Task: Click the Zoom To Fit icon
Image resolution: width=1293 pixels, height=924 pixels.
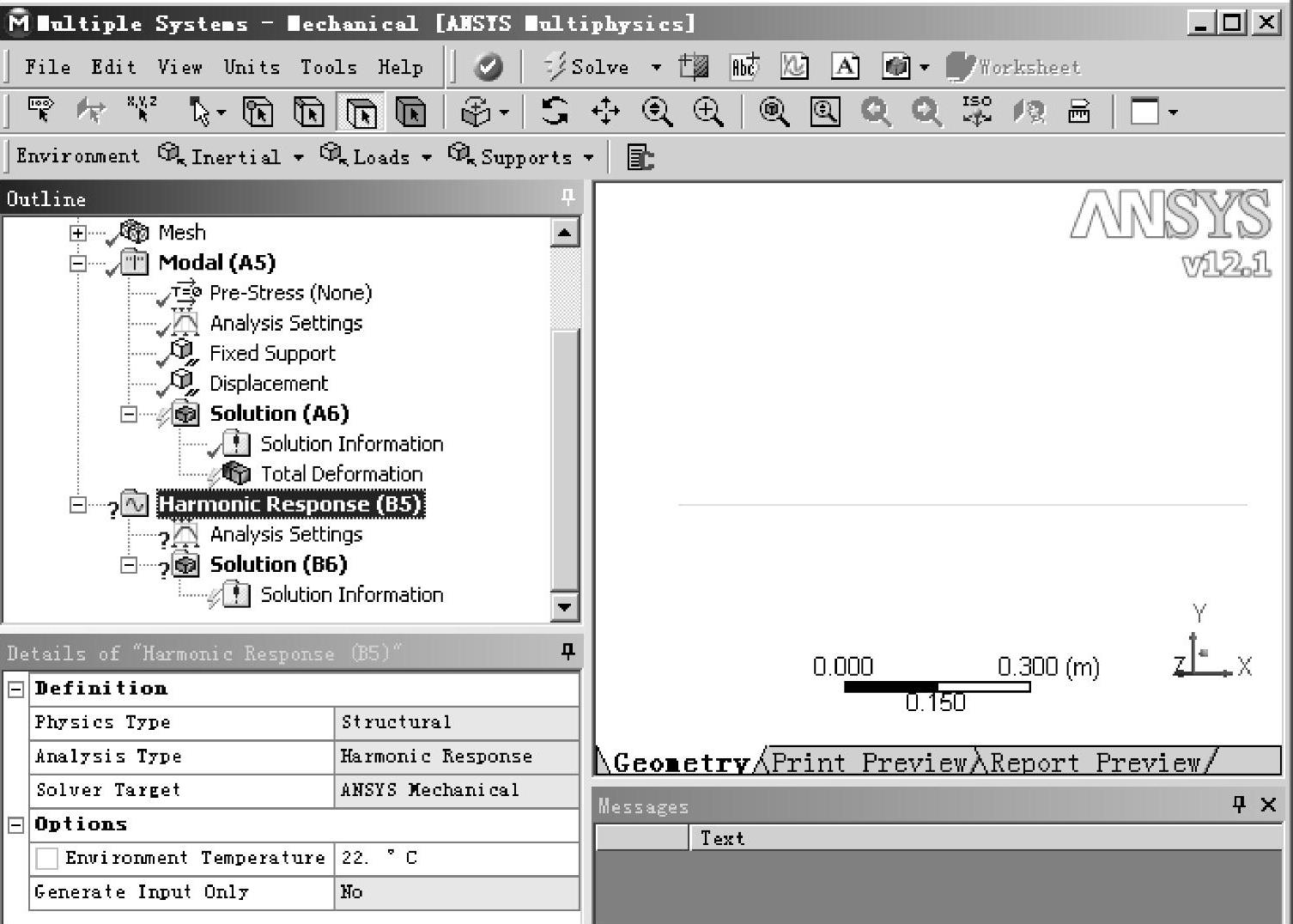Action: coord(774,111)
